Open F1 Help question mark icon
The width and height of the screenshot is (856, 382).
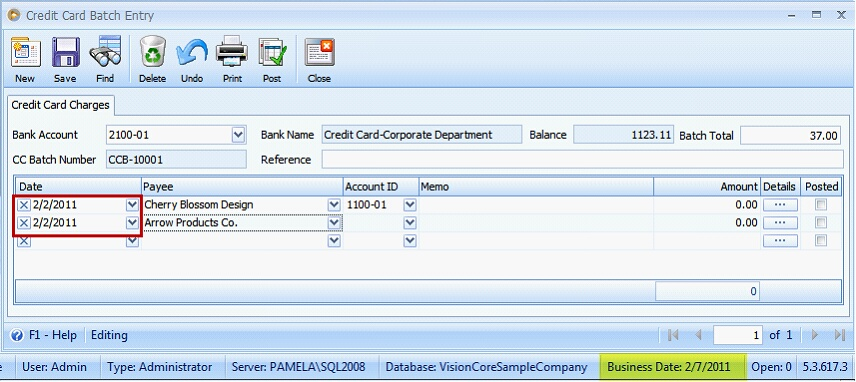click(x=17, y=335)
